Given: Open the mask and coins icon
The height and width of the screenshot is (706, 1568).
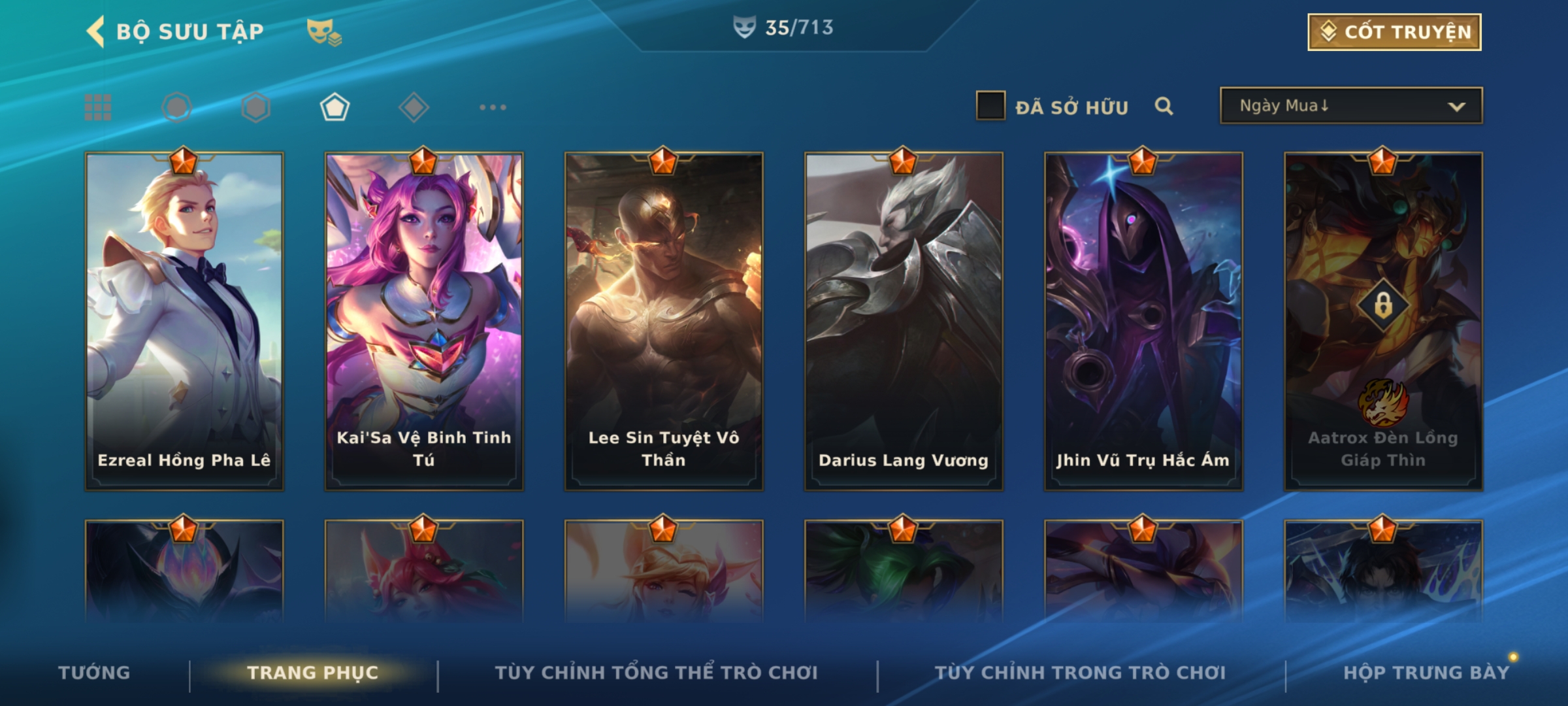Looking at the screenshot, I should [324, 32].
